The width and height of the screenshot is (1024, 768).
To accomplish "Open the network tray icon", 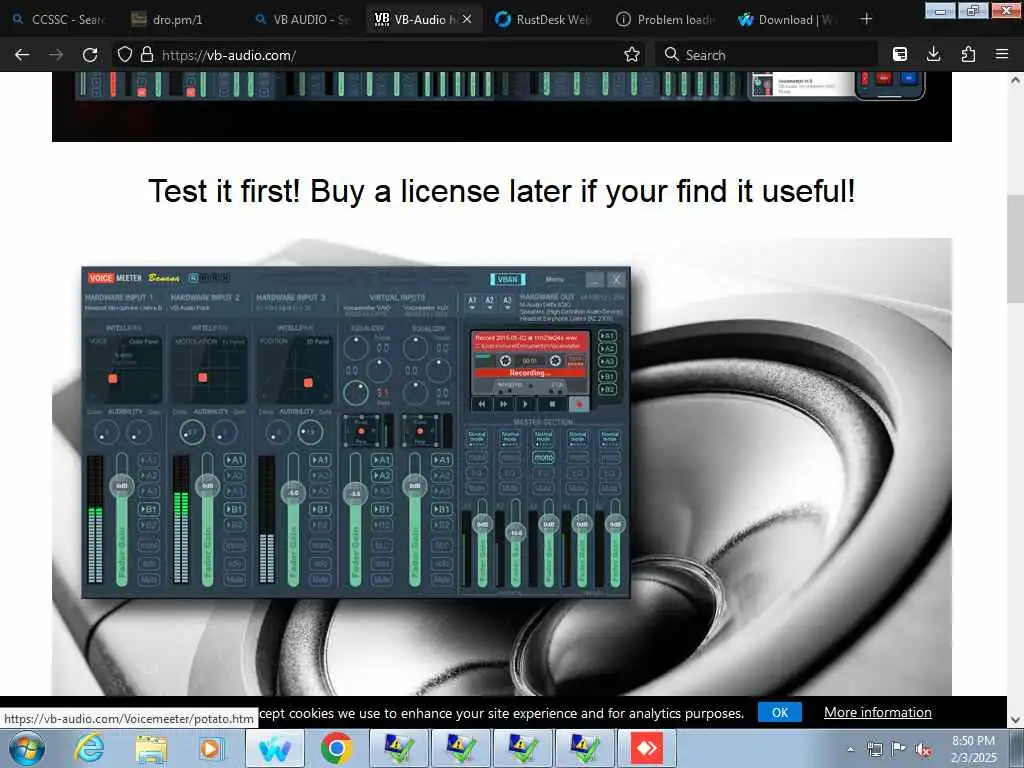I will 874,749.
